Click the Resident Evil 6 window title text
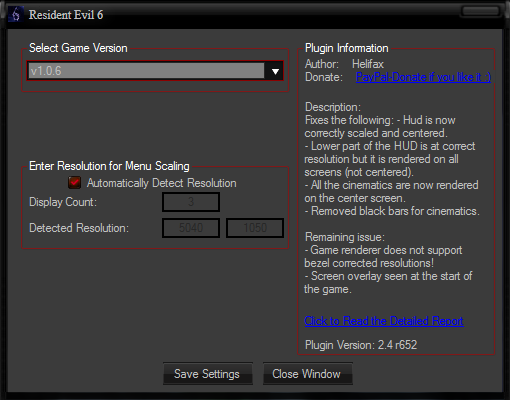The width and height of the screenshot is (510, 400). click(x=66, y=15)
